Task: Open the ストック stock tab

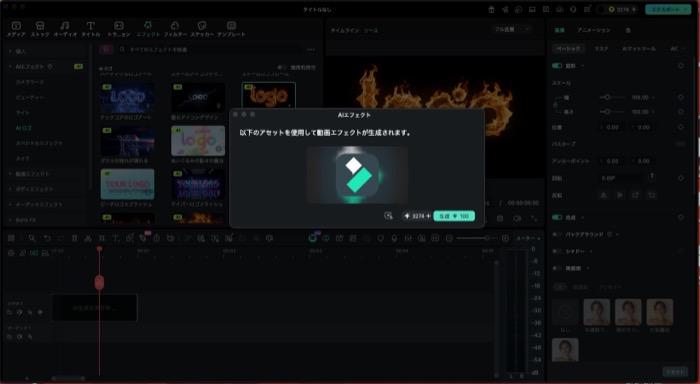Action: (40, 29)
